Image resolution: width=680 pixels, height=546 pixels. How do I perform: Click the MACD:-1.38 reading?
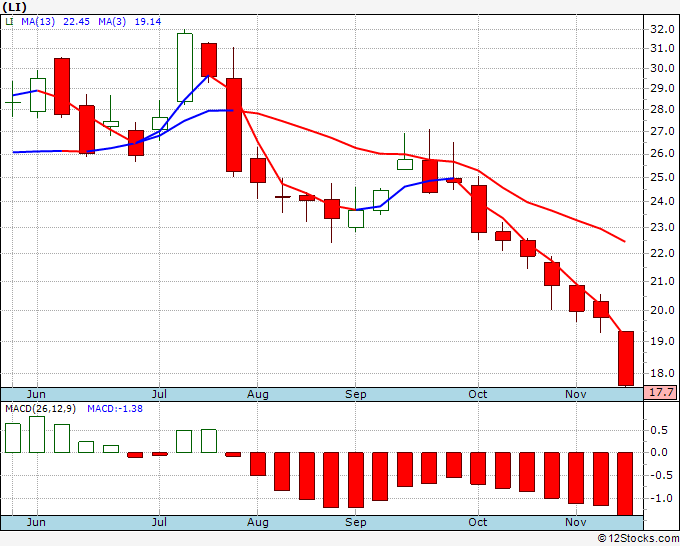coord(115,409)
